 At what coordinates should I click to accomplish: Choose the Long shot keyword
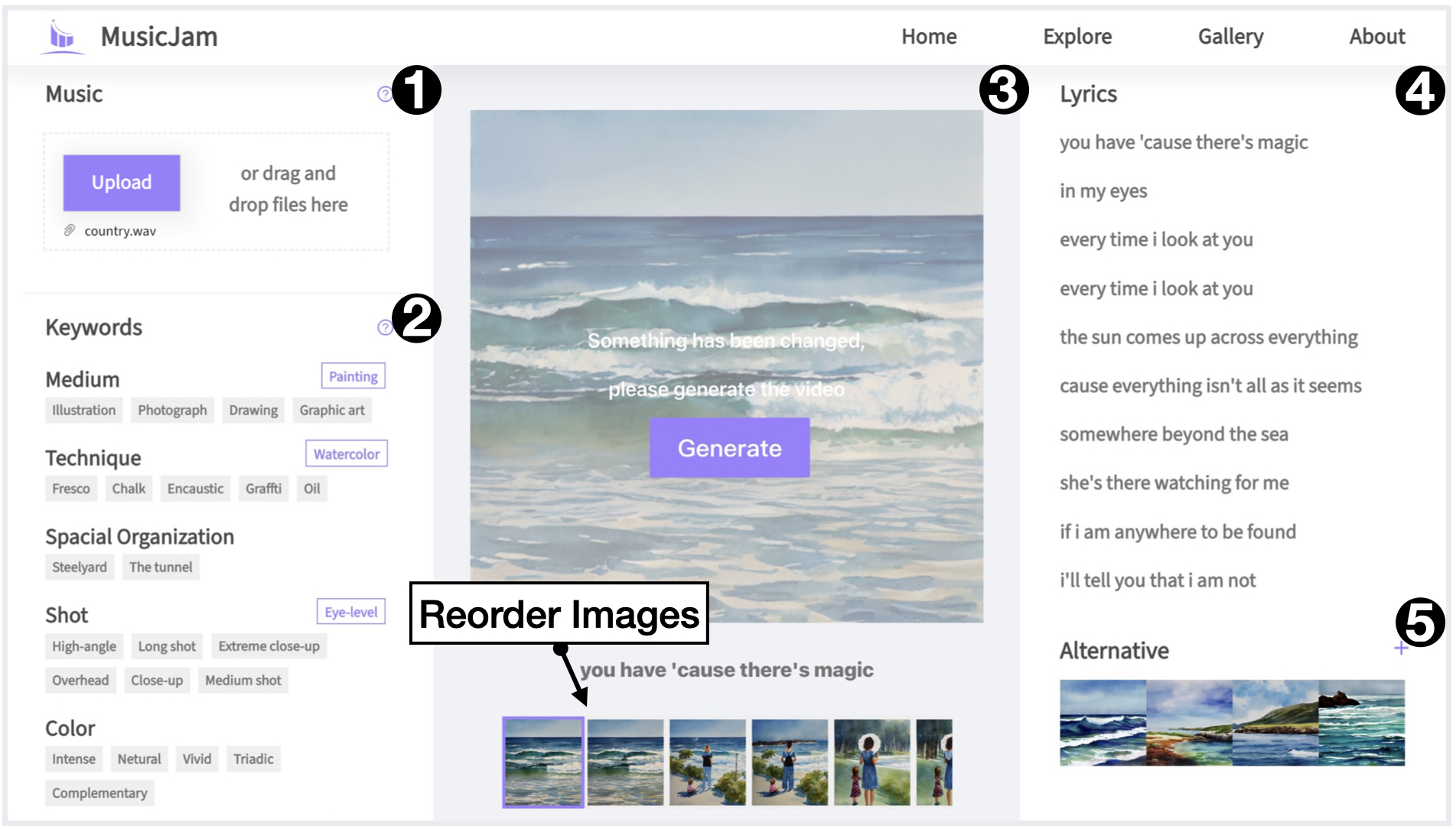167,646
